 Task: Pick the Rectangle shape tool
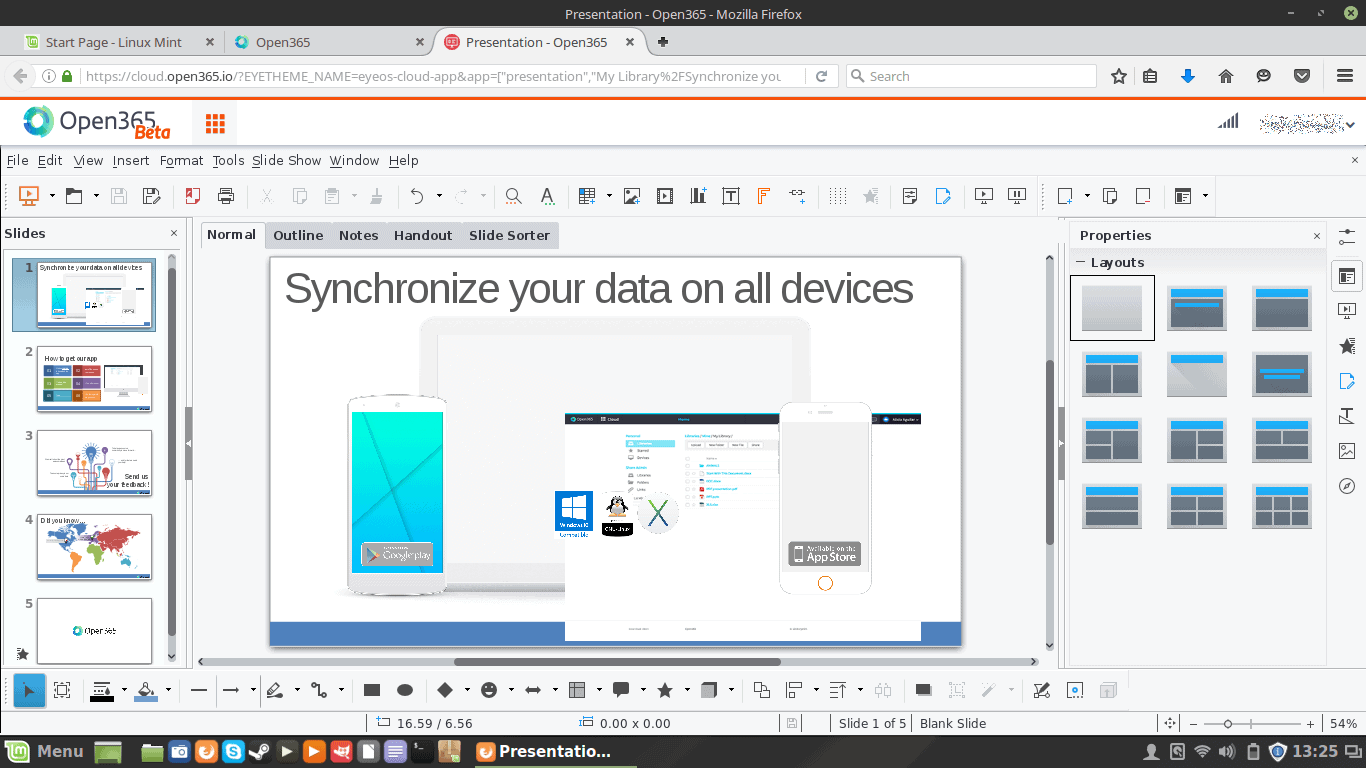coord(372,690)
